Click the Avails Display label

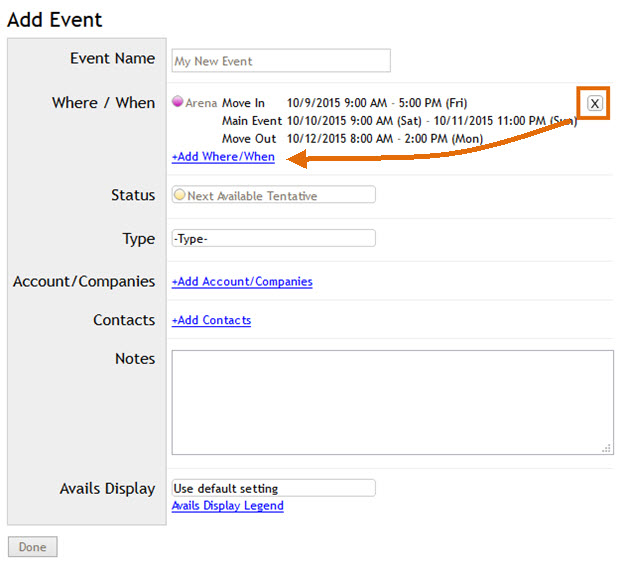pyautogui.click(x=107, y=489)
